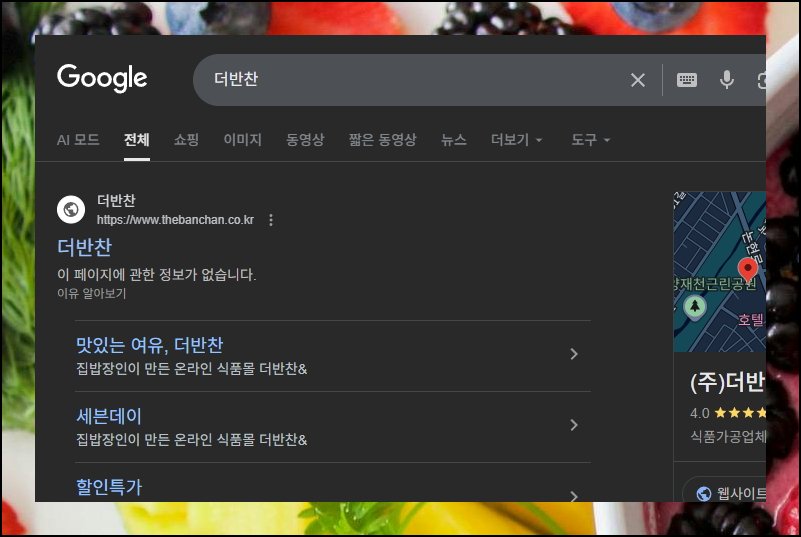This screenshot has width=801, height=537.
Task: Click the map thumbnail in the knowledge panel
Action: [x=720, y=272]
